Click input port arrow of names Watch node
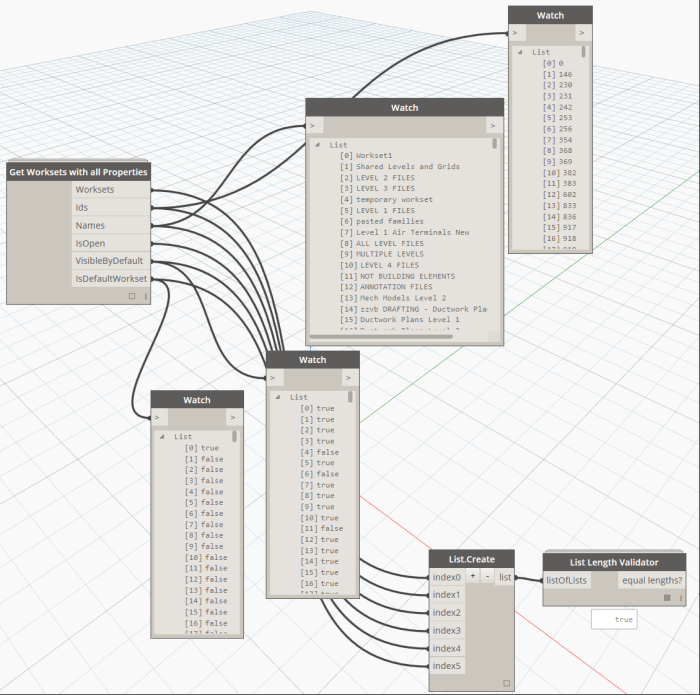This screenshot has width=700, height=695. pyautogui.click(x=312, y=126)
